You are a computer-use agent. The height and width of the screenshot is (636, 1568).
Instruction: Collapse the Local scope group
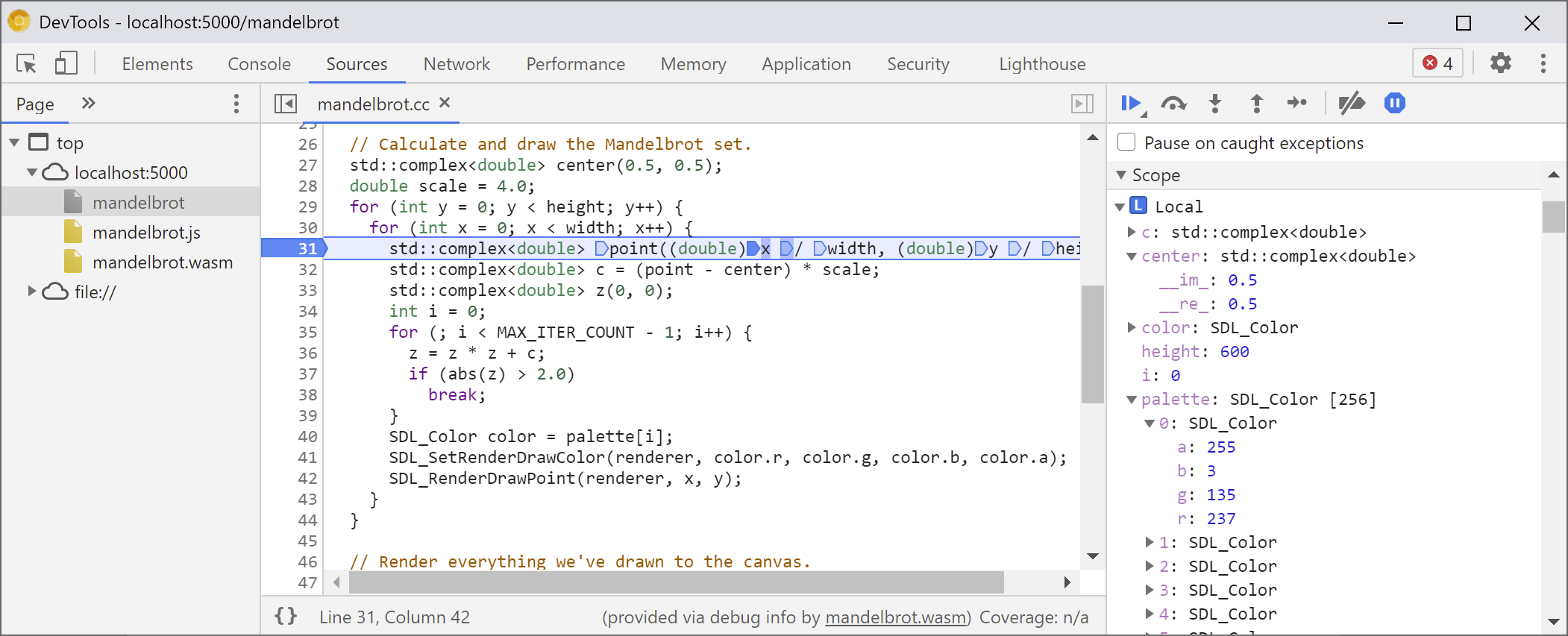click(1120, 207)
